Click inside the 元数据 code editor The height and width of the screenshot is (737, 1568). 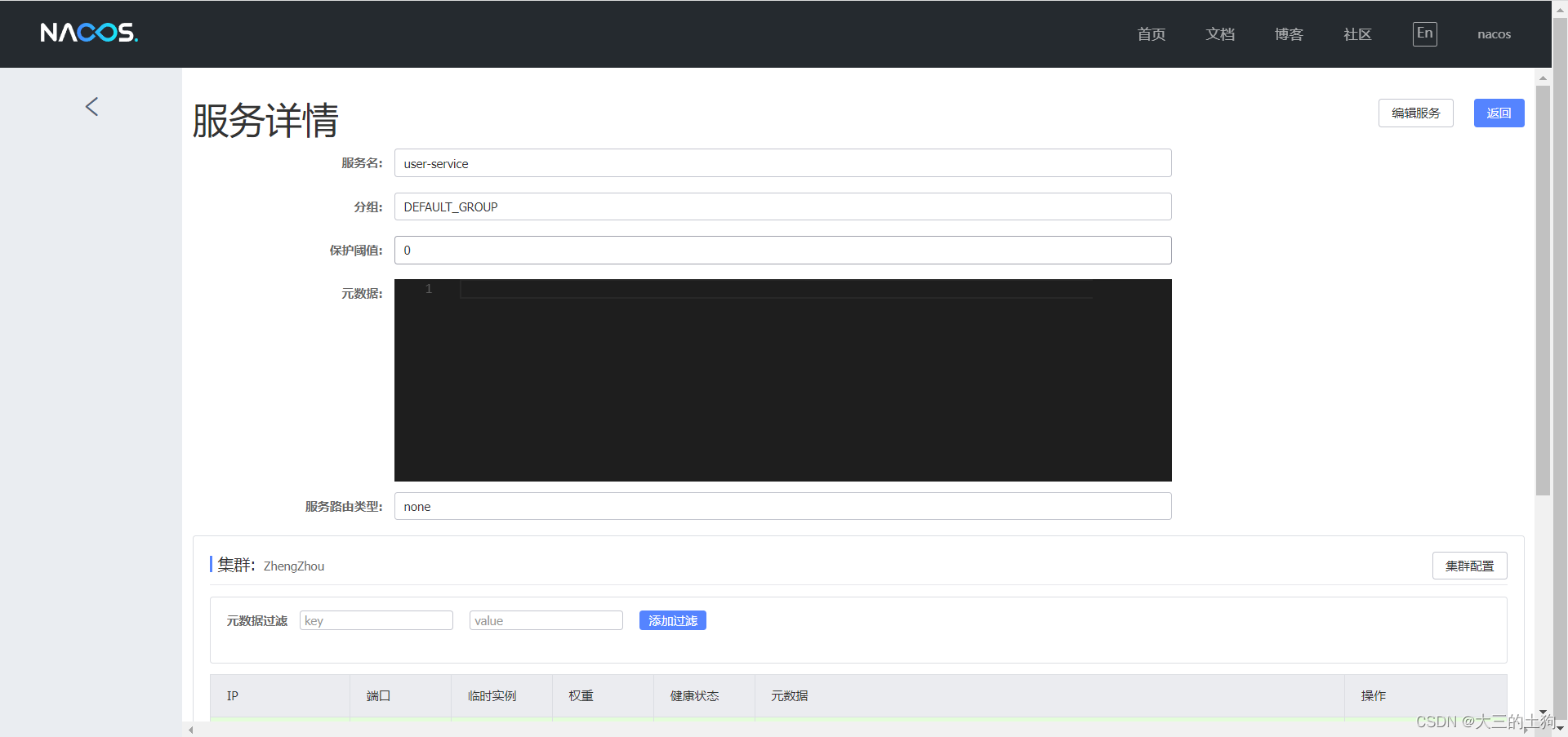pos(782,380)
